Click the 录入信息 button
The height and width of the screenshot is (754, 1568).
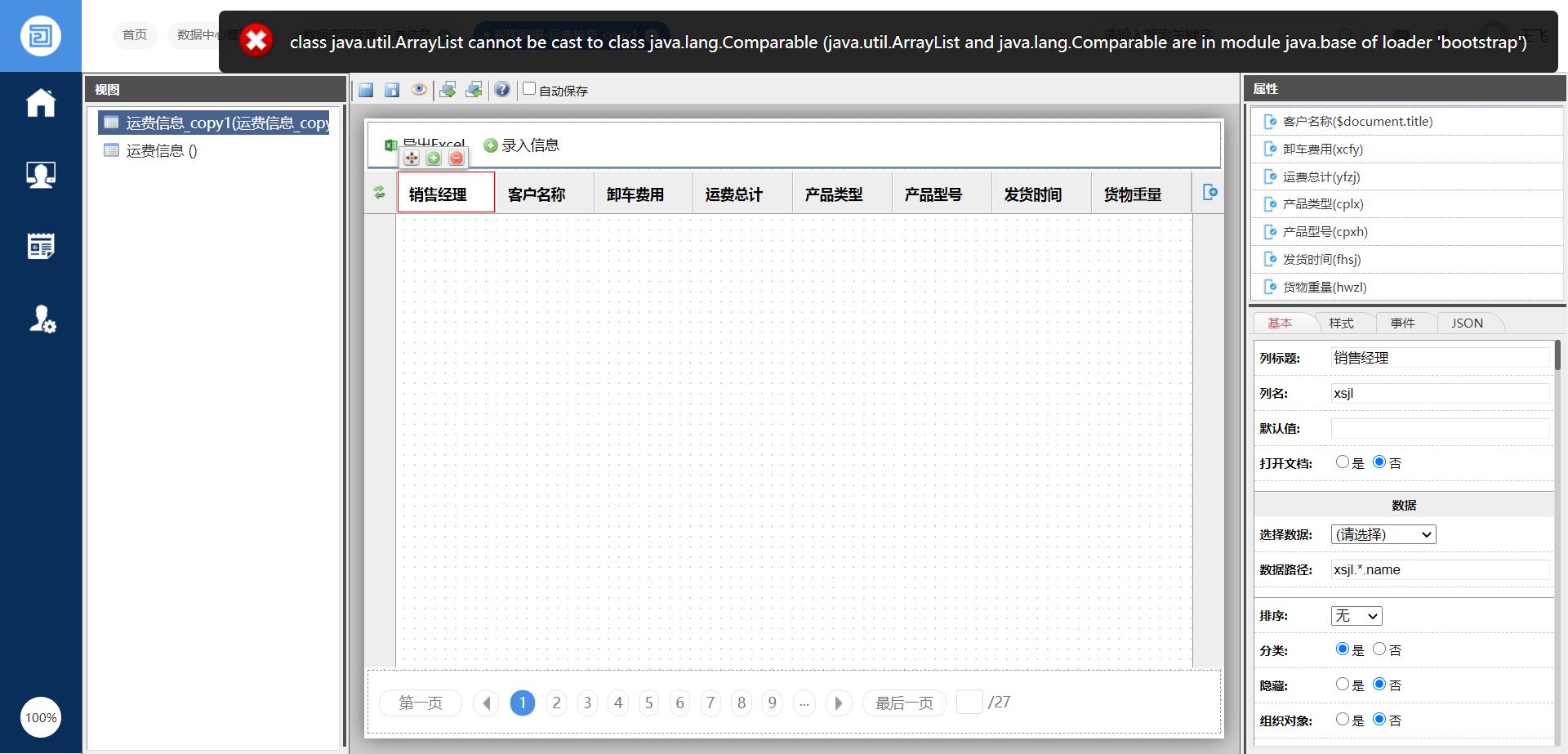(x=520, y=145)
